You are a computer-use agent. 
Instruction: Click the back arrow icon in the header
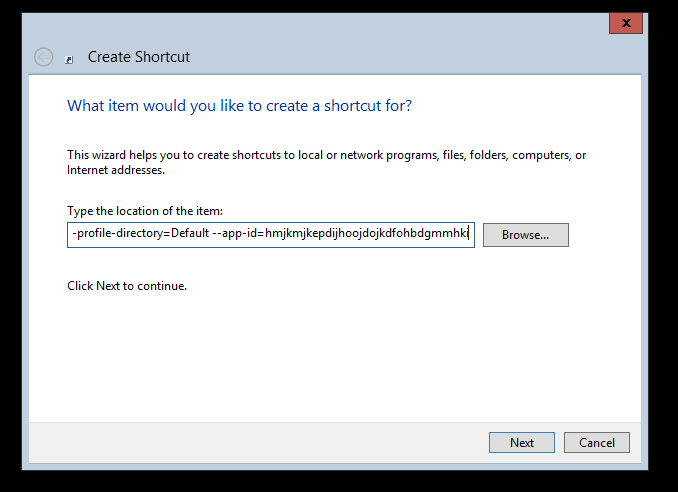(44, 57)
